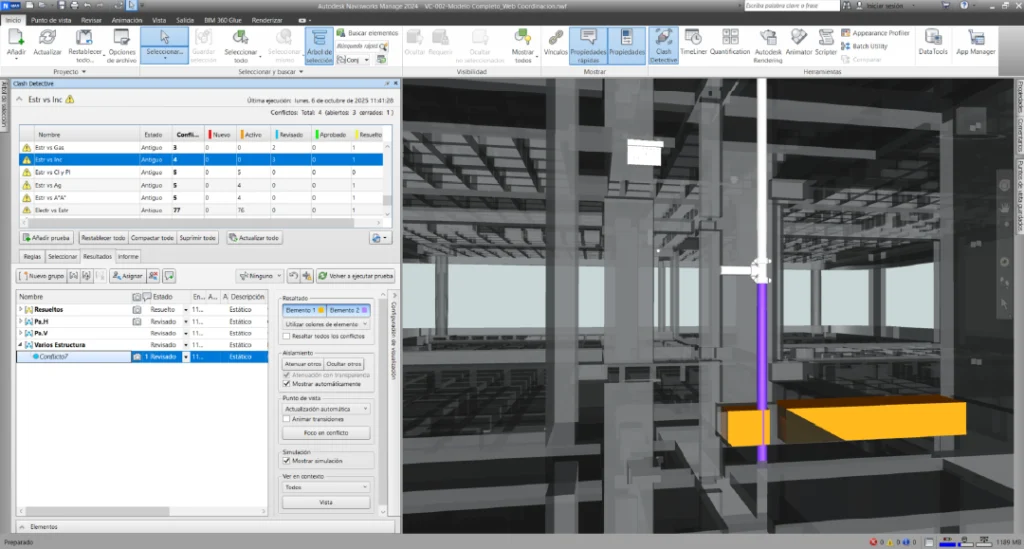
Task: Click the Compactar todo button
Action: click(x=152, y=238)
